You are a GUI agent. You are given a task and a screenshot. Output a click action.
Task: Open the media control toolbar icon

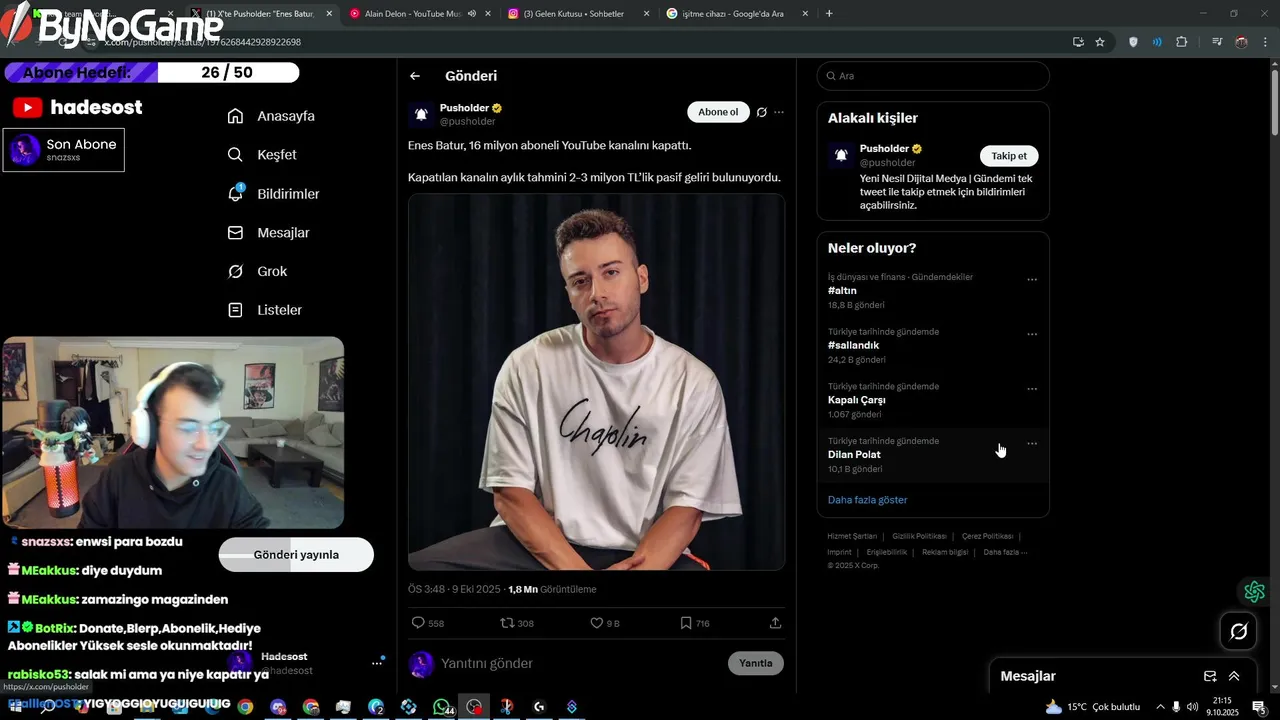[x=1217, y=42]
